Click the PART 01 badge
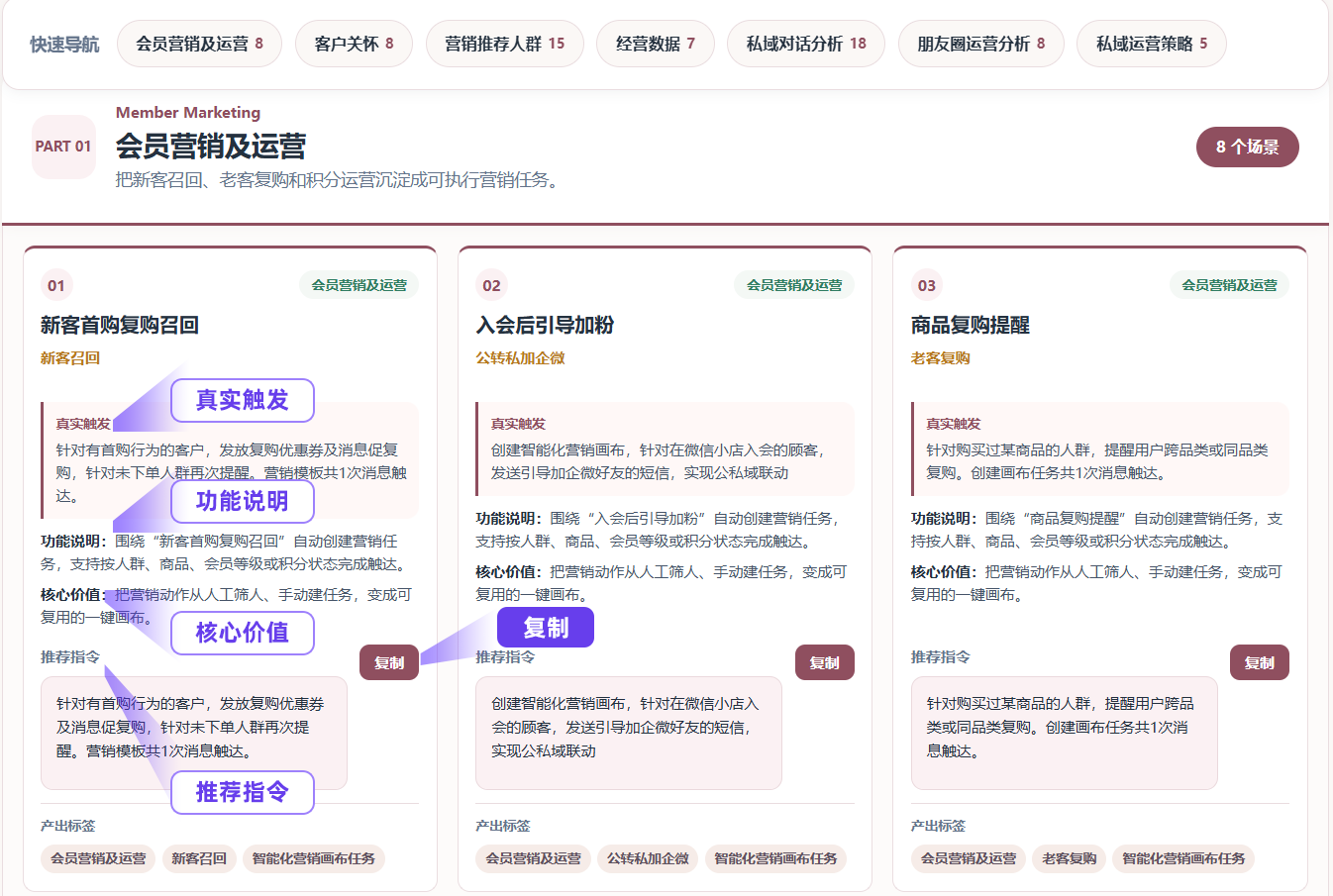Viewport: 1333px width, 896px height. pyautogui.click(x=63, y=147)
